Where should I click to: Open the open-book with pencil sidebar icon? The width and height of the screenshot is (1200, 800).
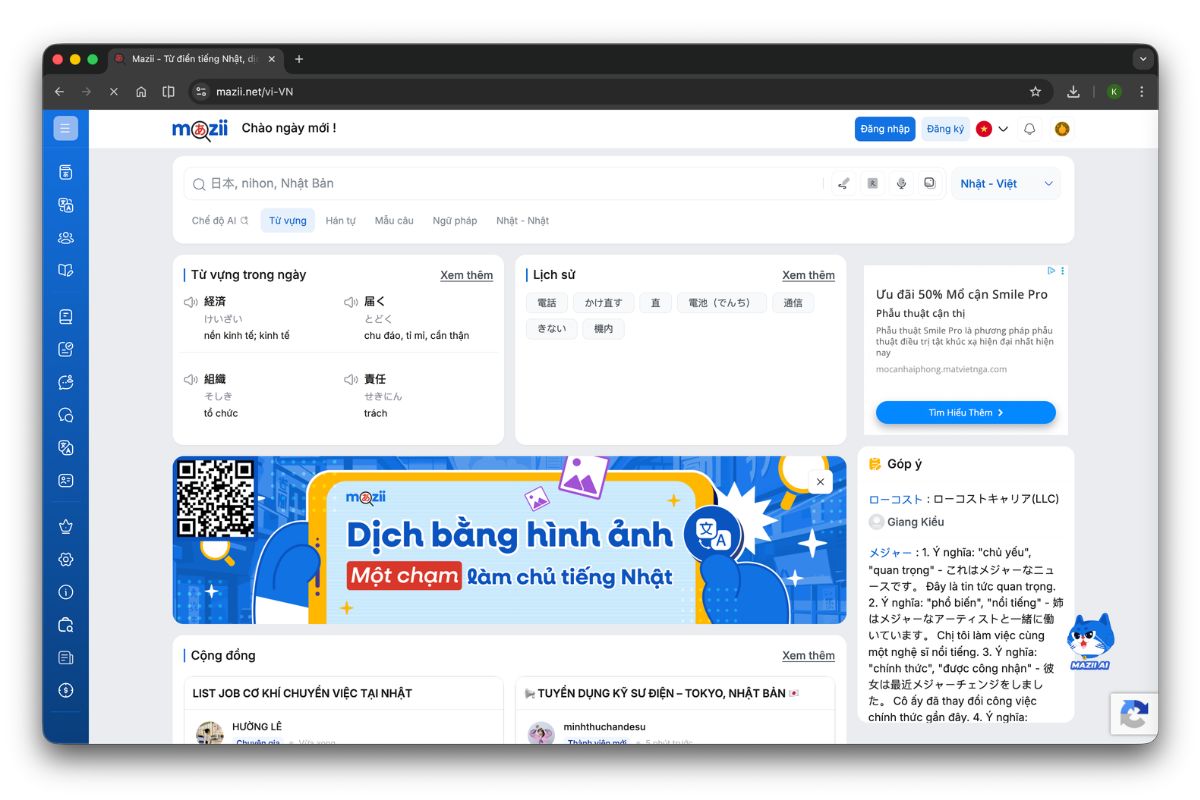(x=65, y=270)
